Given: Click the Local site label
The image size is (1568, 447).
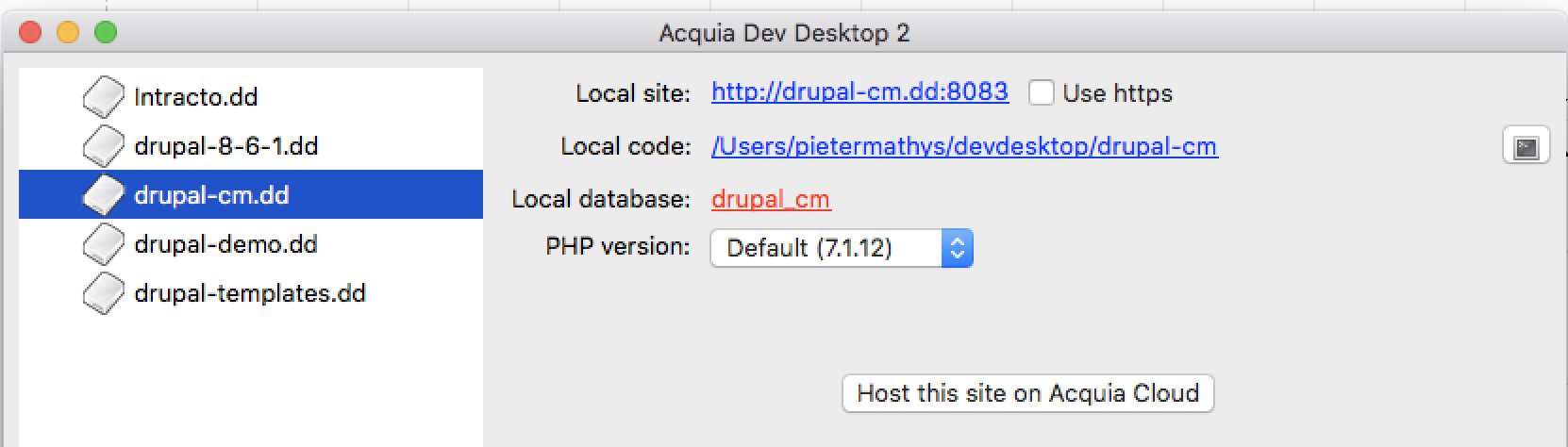Looking at the screenshot, I should (x=633, y=93).
